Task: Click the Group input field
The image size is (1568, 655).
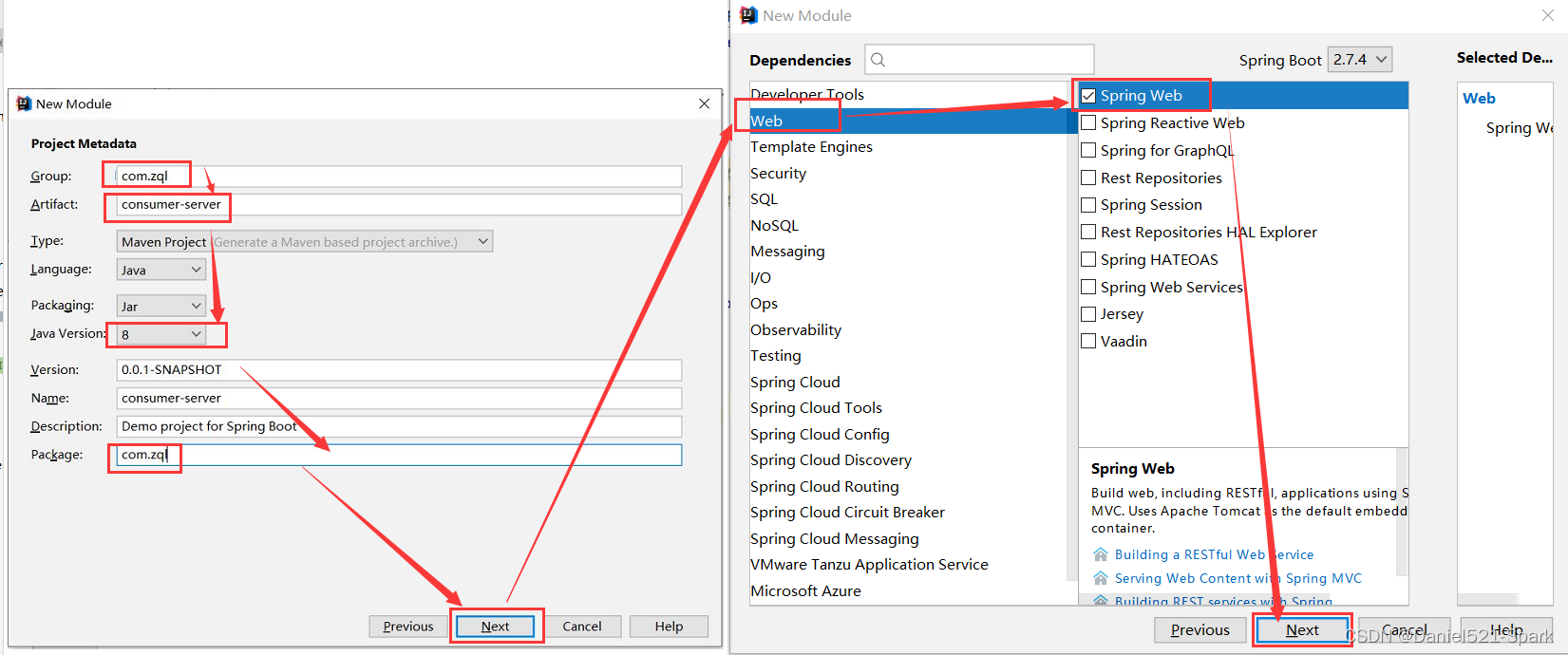Action: click(399, 176)
